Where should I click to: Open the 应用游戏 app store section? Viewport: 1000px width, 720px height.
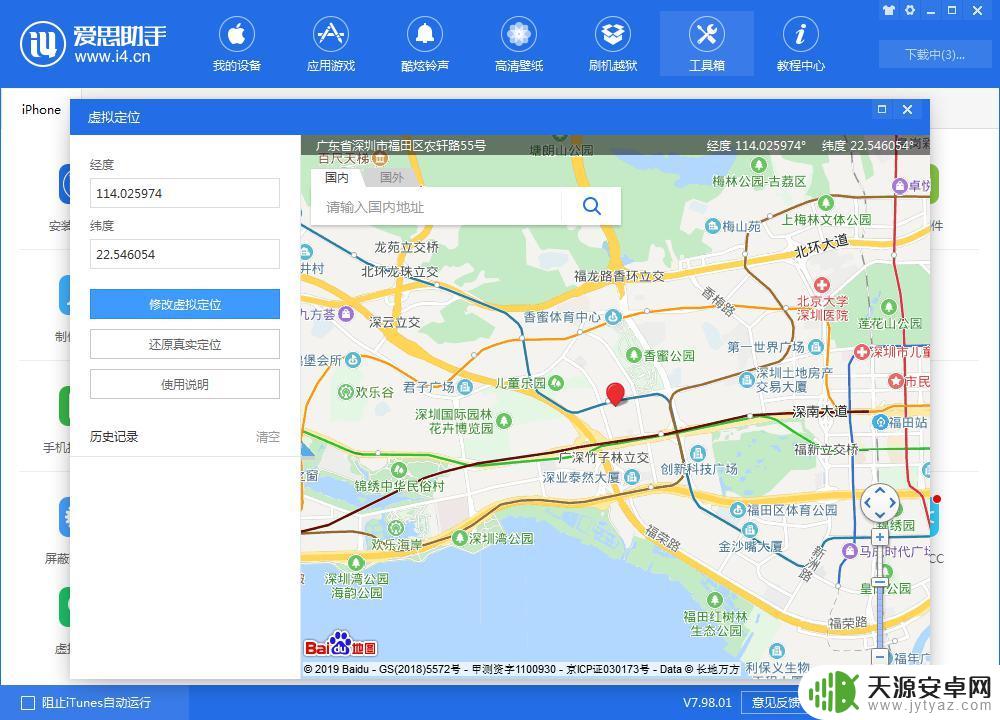point(330,45)
